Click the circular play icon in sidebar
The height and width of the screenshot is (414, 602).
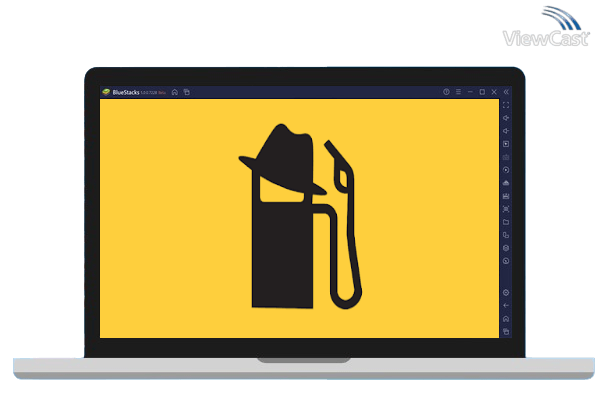pos(506,170)
